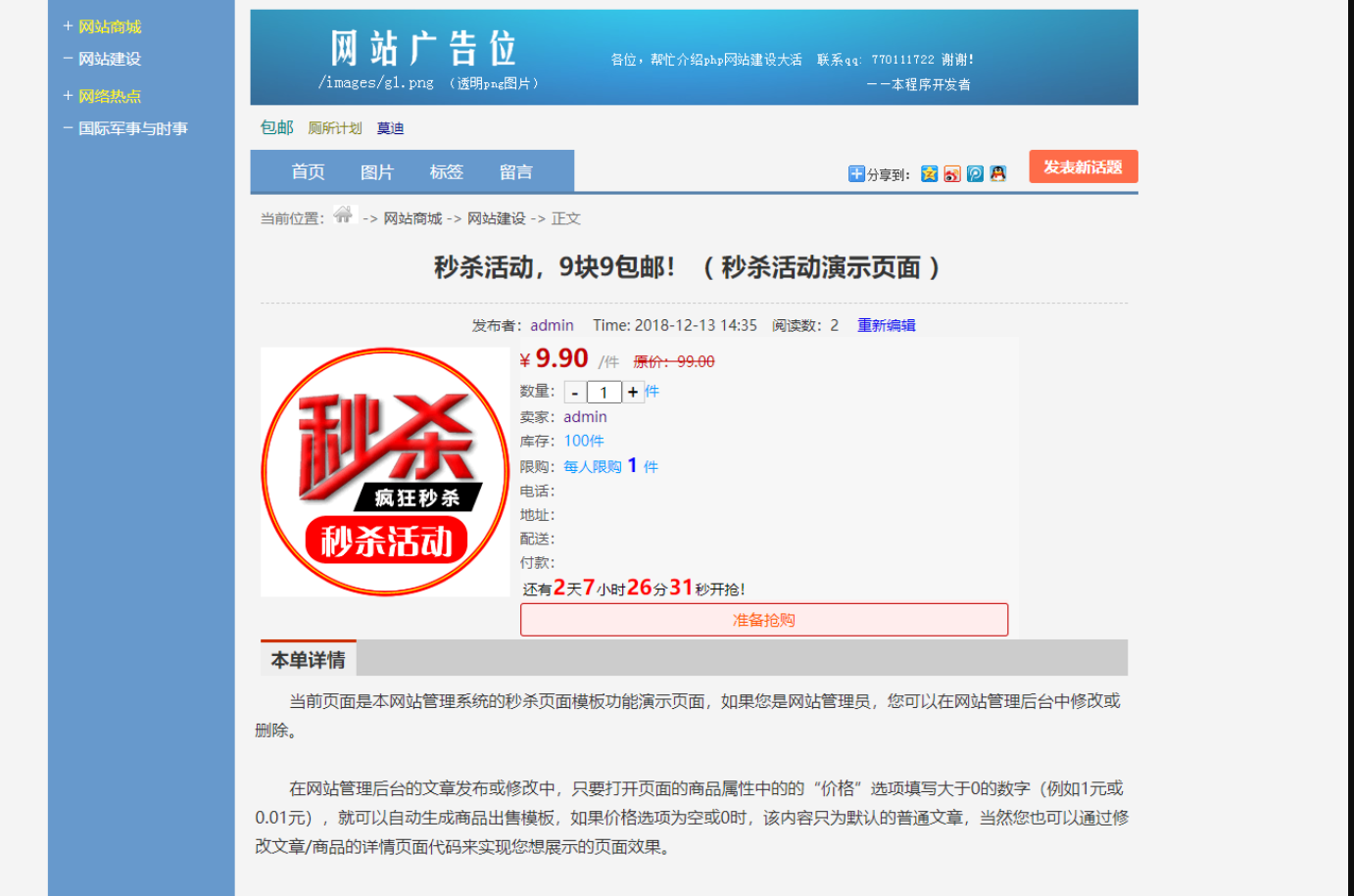Image resolution: width=1354 pixels, height=896 pixels.
Task: Share via the QQ penguin icon
Action: tap(997, 174)
